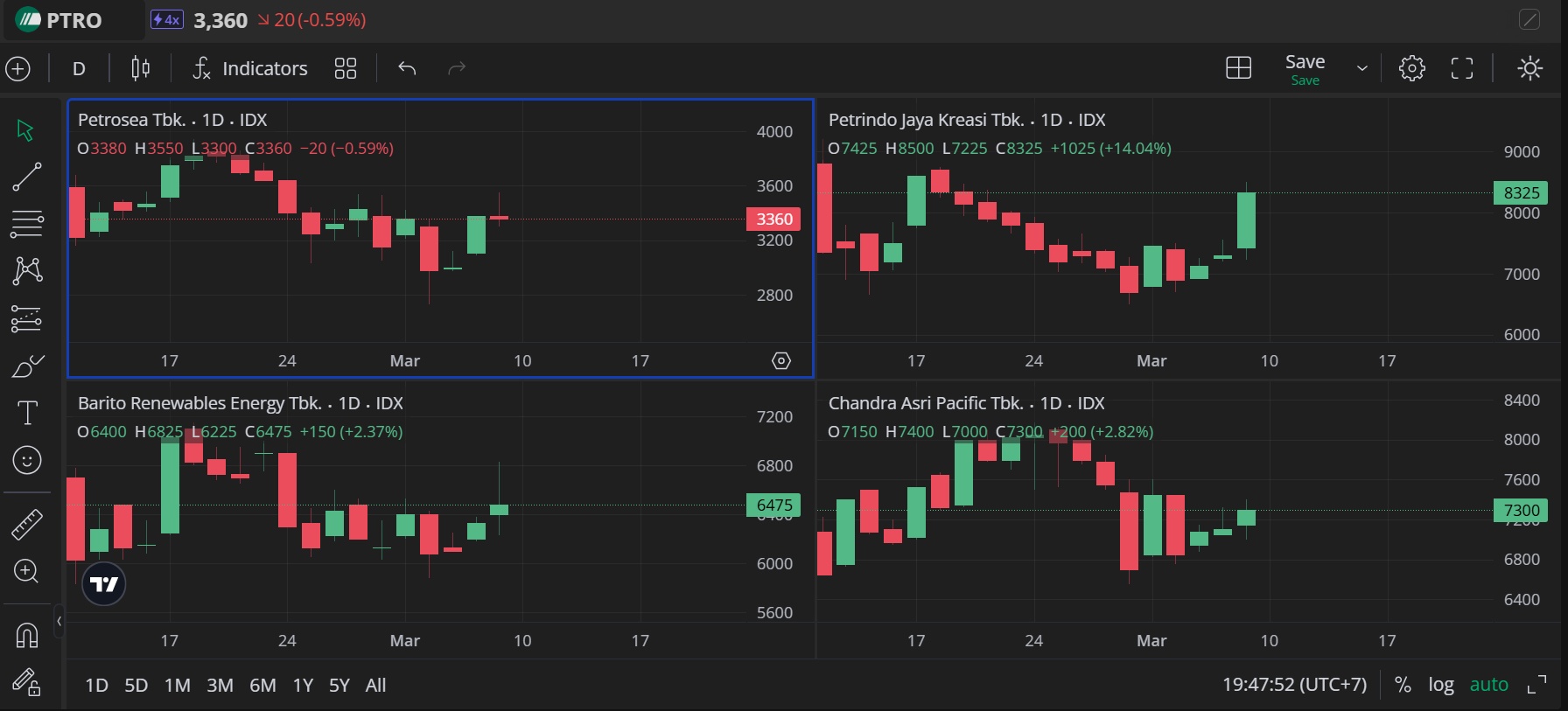Image resolution: width=1568 pixels, height=711 pixels.
Task: Open the Indicators panel
Action: pyautogui.click(x=250, y=68)
